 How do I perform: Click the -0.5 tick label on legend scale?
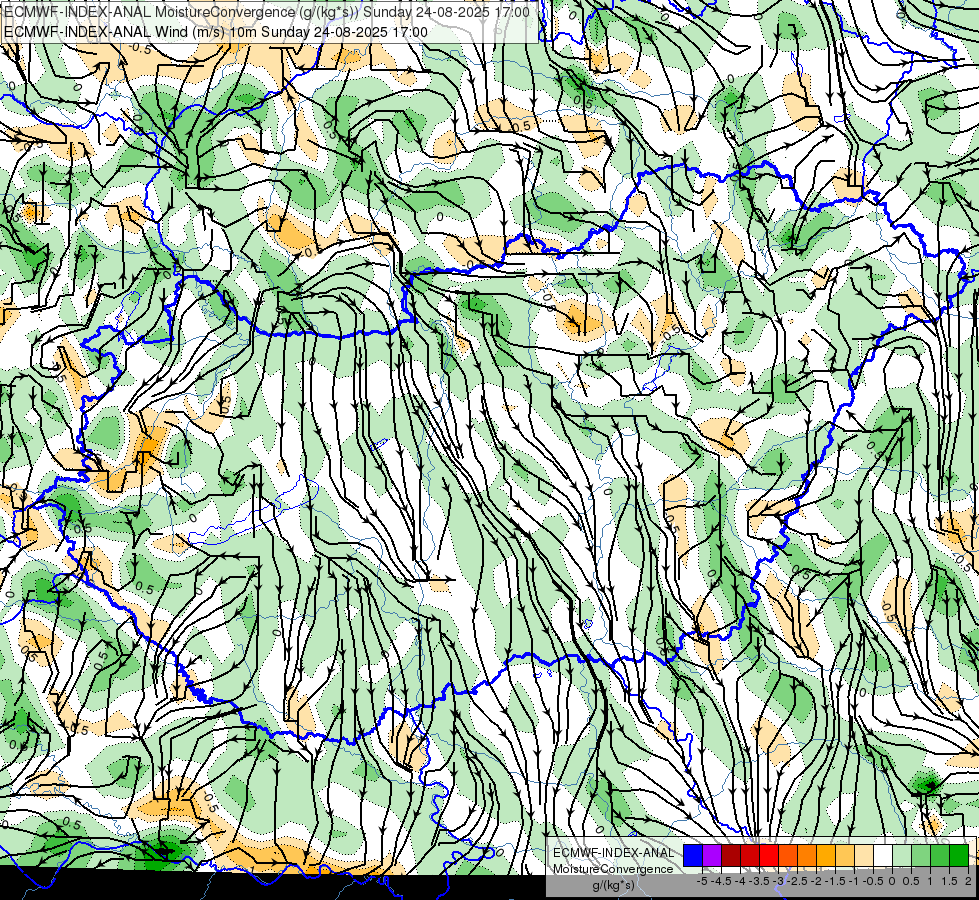pyautogui.click(x=873, y=881)
